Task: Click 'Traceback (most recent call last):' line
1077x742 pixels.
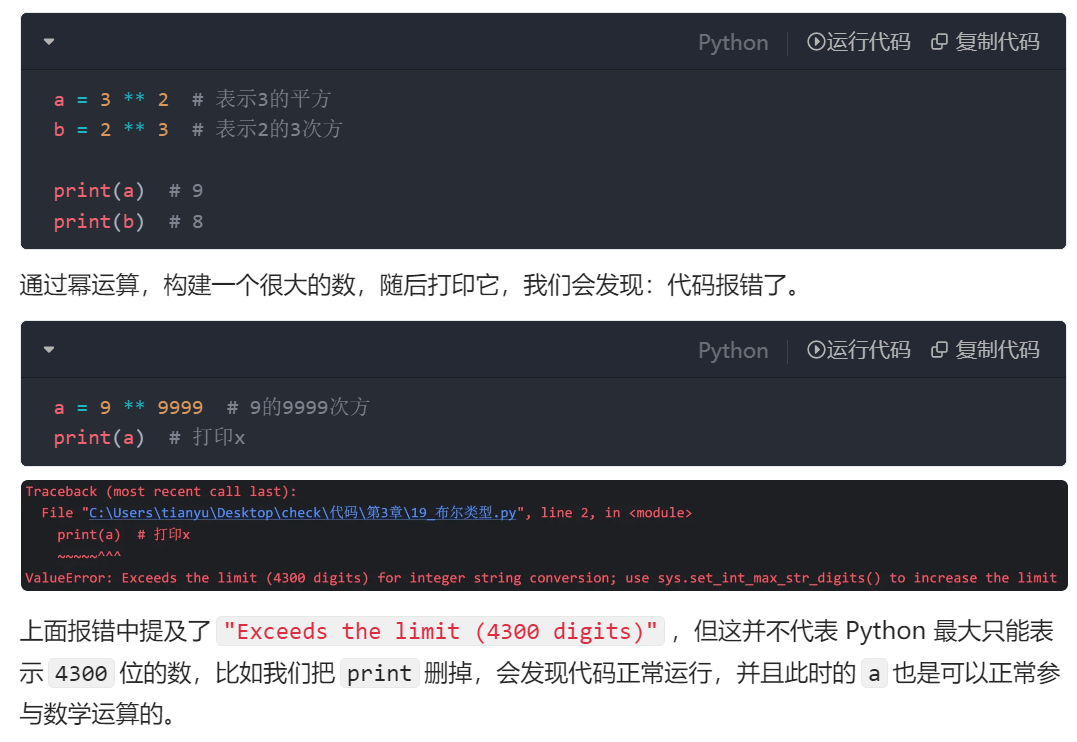Action: pyautogui.click(x=161, y=491)
